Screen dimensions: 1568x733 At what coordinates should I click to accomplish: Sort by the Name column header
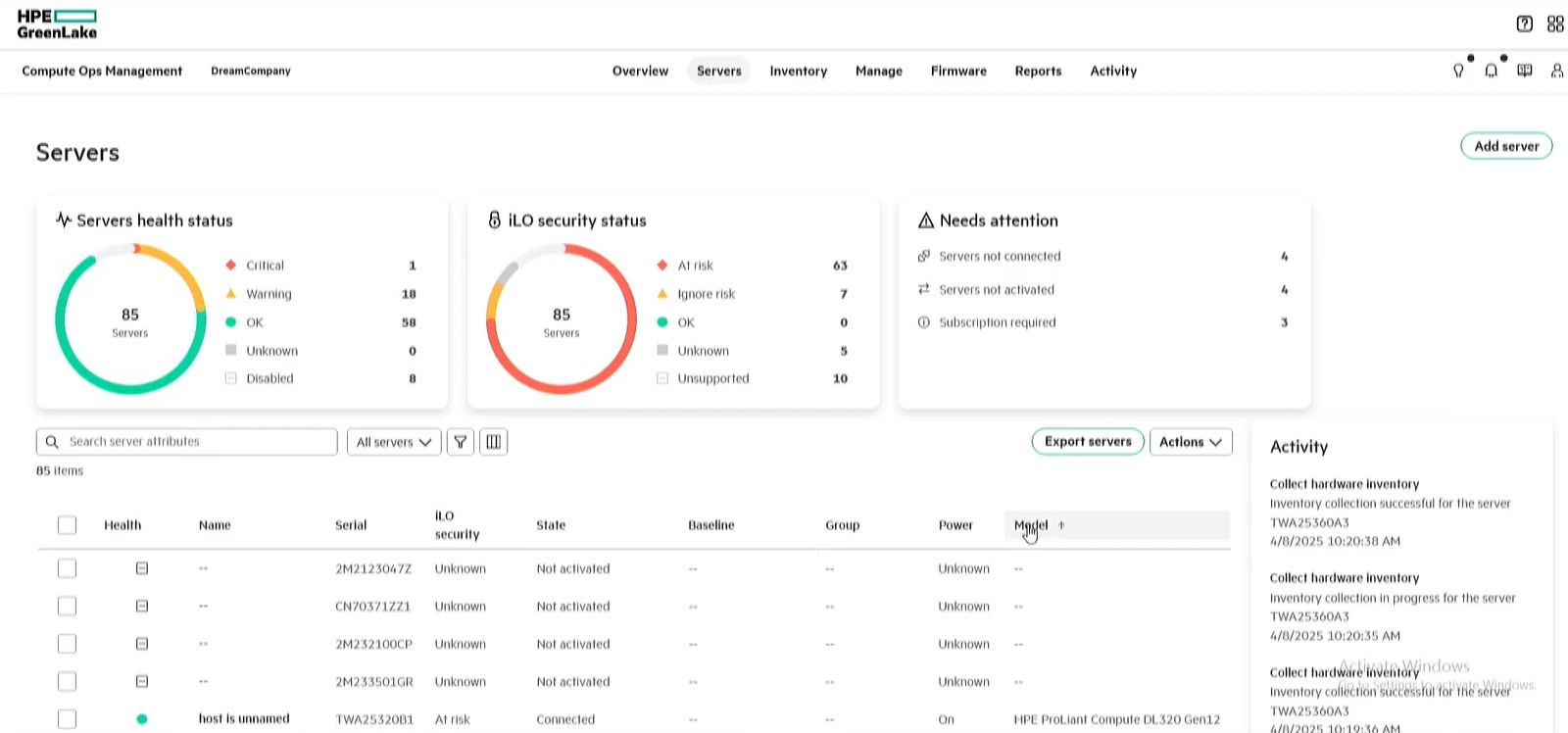coord(215,525)
